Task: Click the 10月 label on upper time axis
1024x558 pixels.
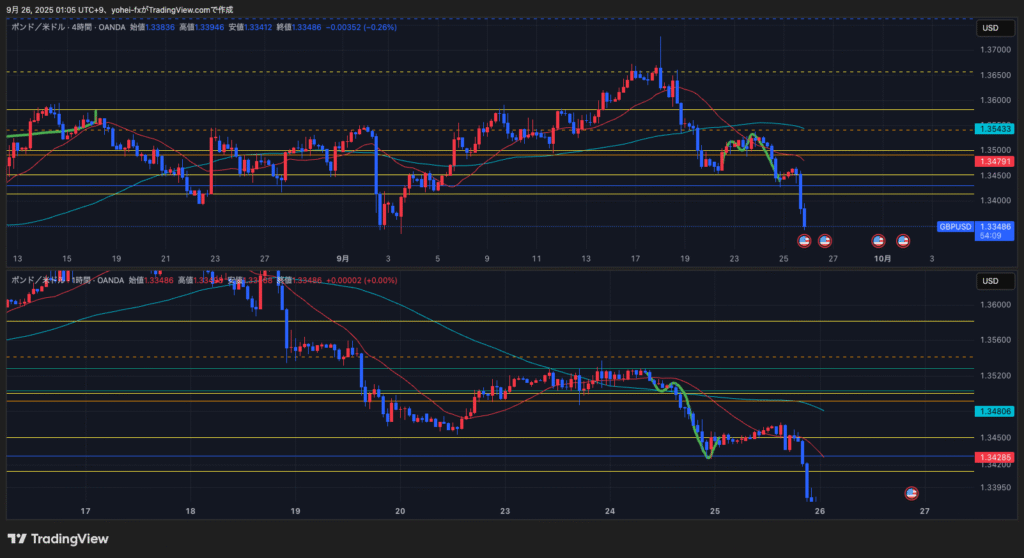Action: pos(882,257)
